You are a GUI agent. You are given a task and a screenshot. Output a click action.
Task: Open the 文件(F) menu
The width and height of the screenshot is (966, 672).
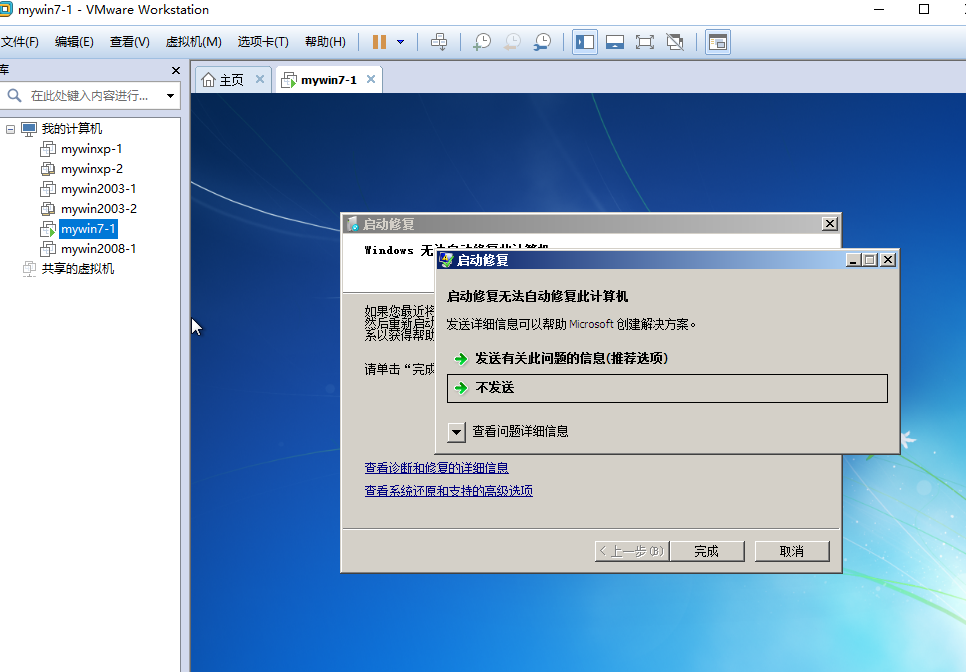coord(20,42)
